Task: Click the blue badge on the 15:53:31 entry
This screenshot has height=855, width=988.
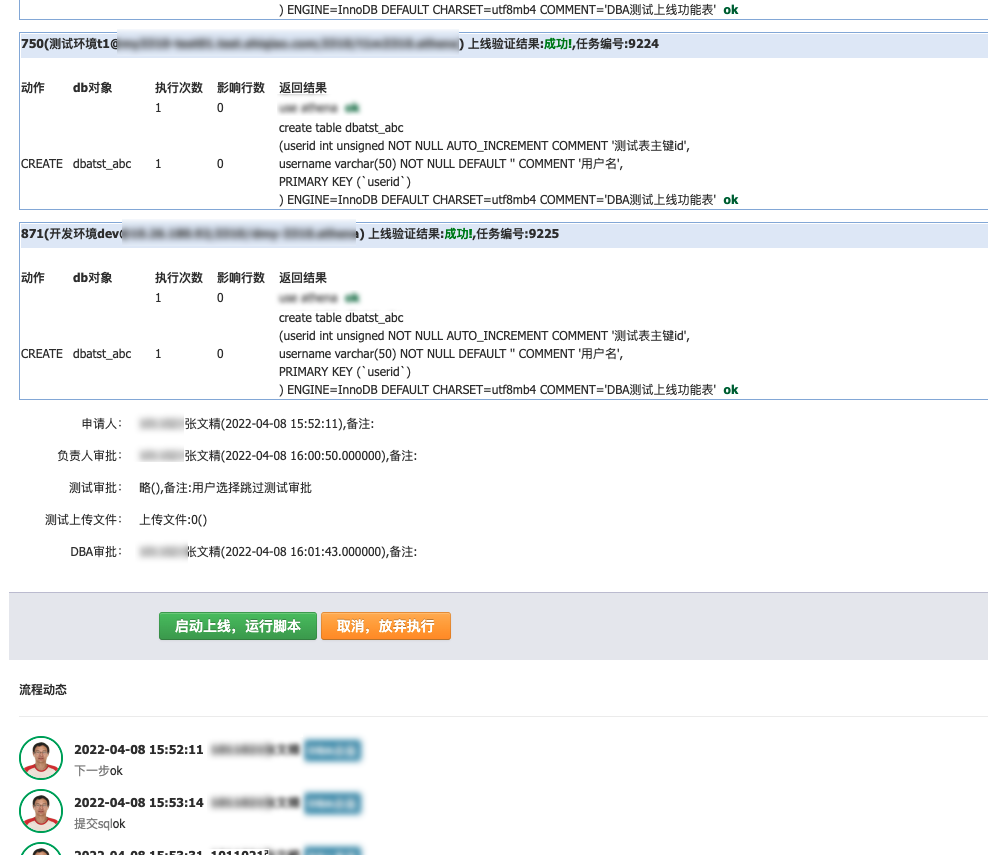Action: pos(332,851)
